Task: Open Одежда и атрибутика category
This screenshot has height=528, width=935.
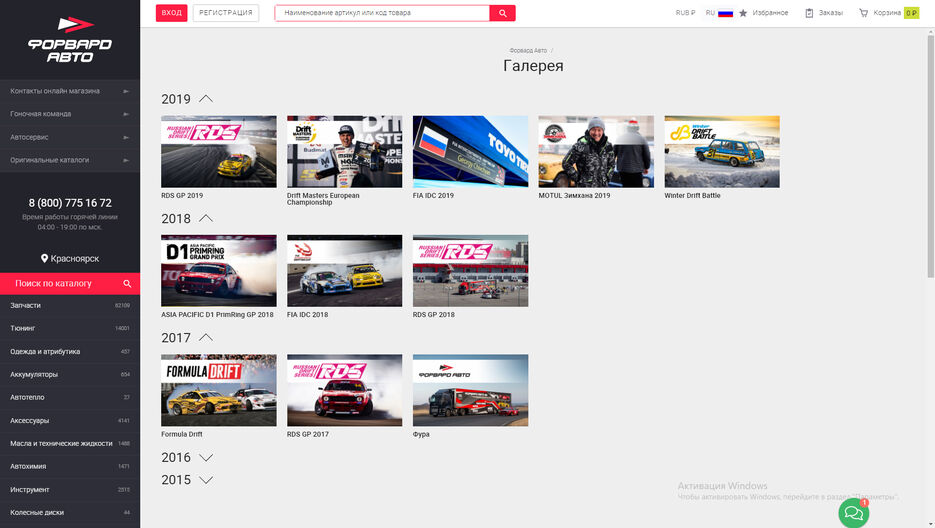Action: click(x=70, y=351)
